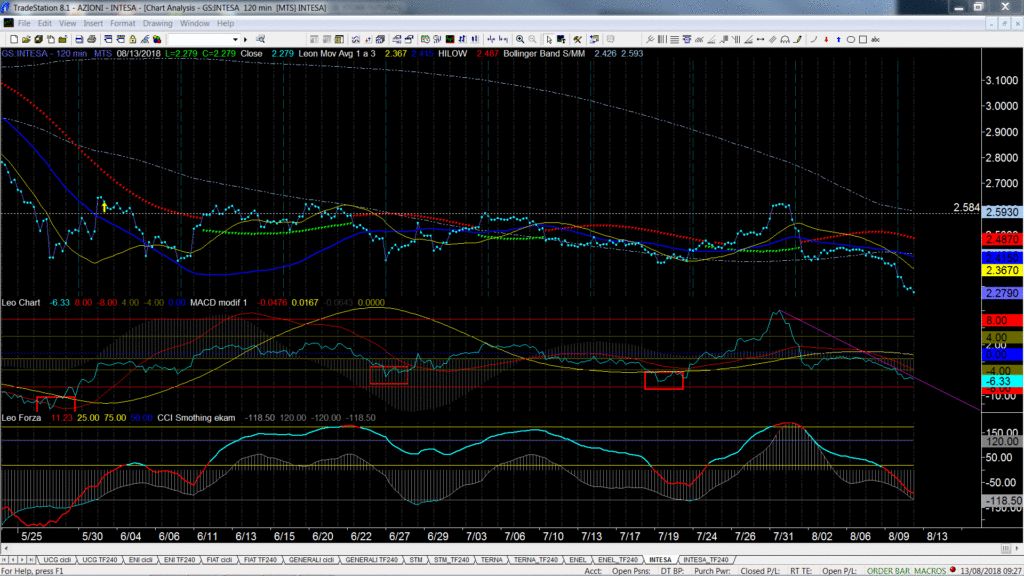
Task: Switch to the GENERALI TF240 tab
Action: coord(371,560)
